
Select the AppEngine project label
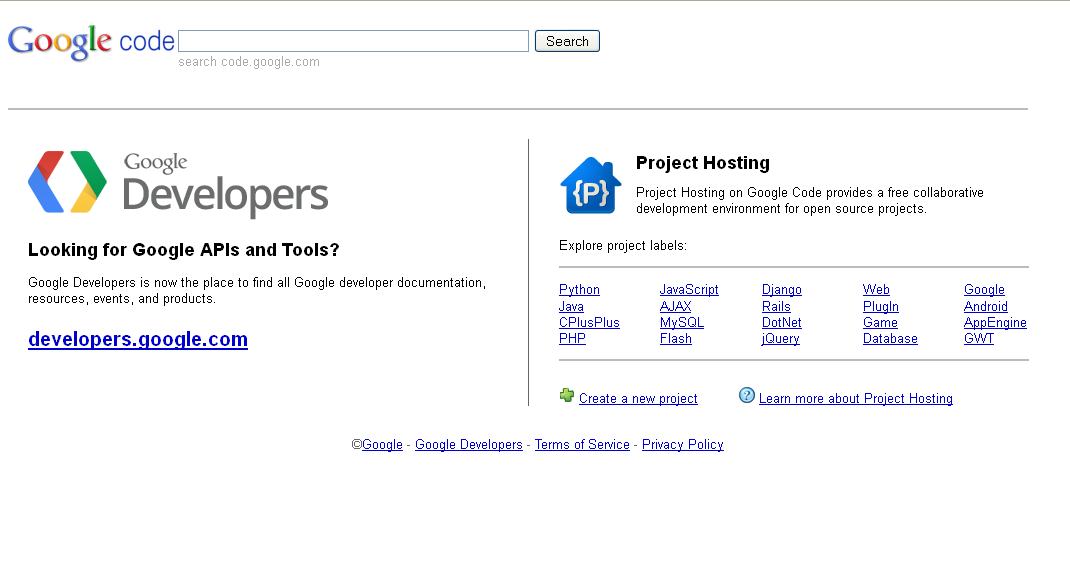(x=995, y=322)
